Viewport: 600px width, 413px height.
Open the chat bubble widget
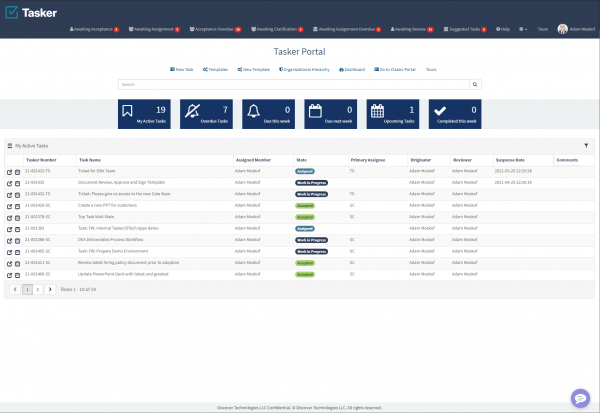tap(580, 398)
